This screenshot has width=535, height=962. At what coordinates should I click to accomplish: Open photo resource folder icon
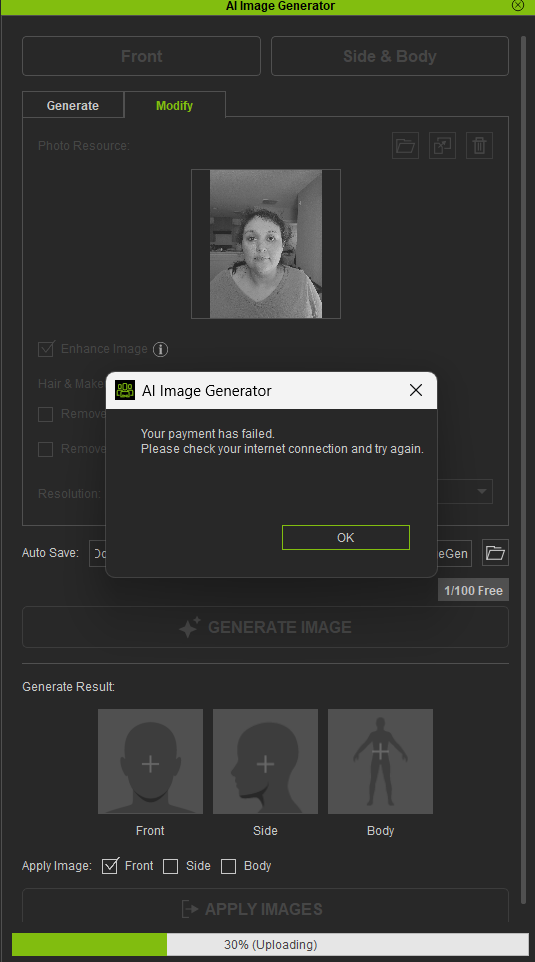point(405,146)
